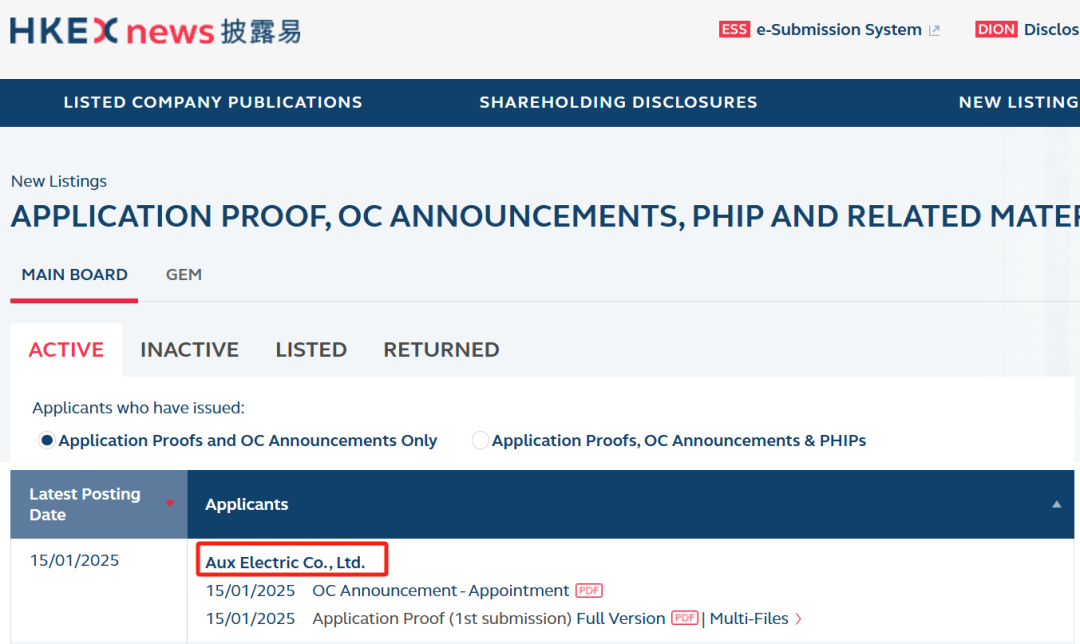The height and width of the screenshot is (644, 1080).
Task: Click the 15/01/2025 latest posting date cell
Action: pyautogui.click(x=74, y=561)
